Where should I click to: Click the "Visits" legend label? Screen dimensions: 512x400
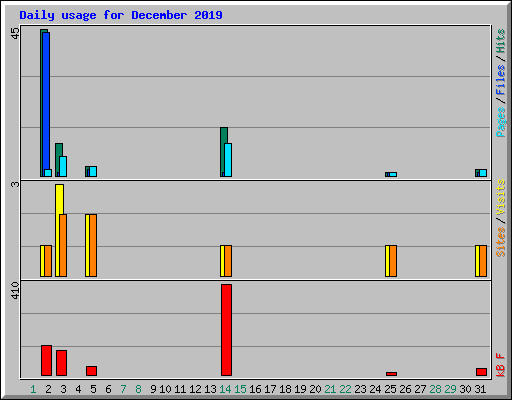(500, 198)
